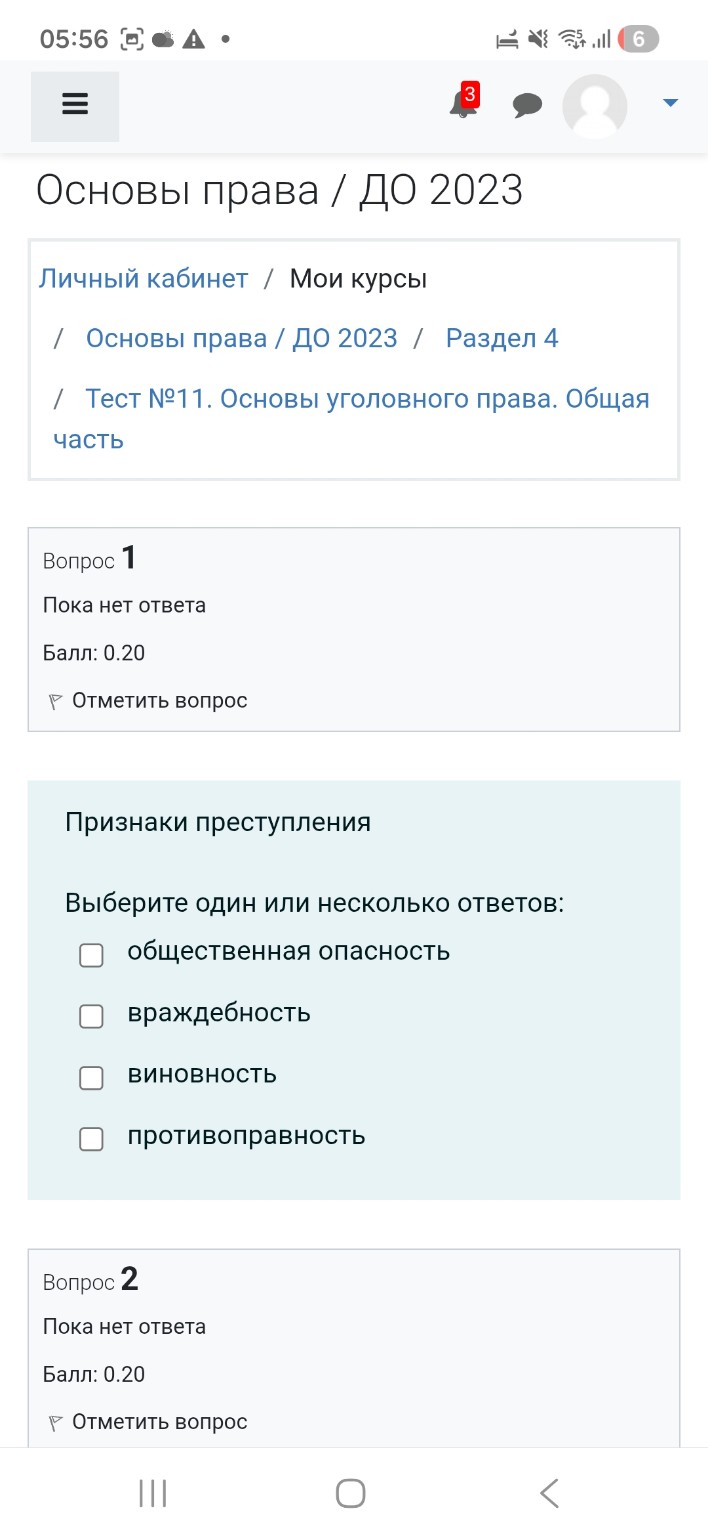Image resolution: width=708 pixels, height=1536 pixels.
Task: Tap the recent apps button in navigation bar
Action: click(x=151, y=1492)
